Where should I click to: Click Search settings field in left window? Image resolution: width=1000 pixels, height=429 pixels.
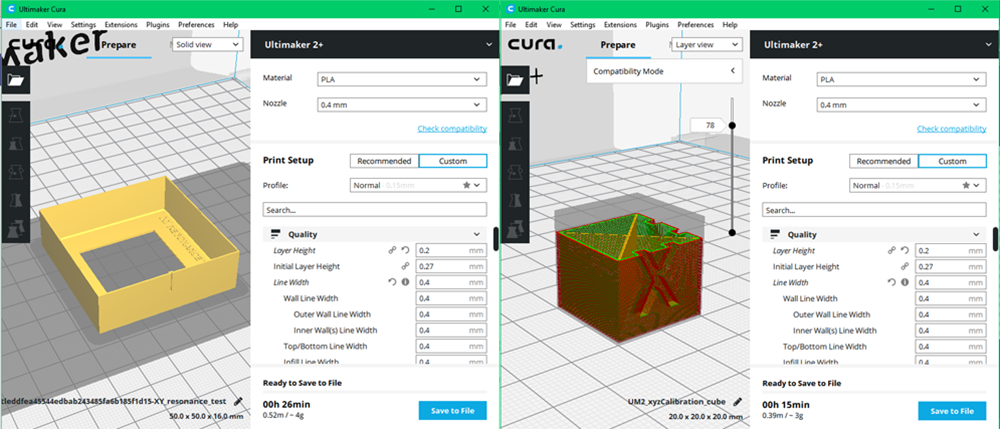pos(375,210)
